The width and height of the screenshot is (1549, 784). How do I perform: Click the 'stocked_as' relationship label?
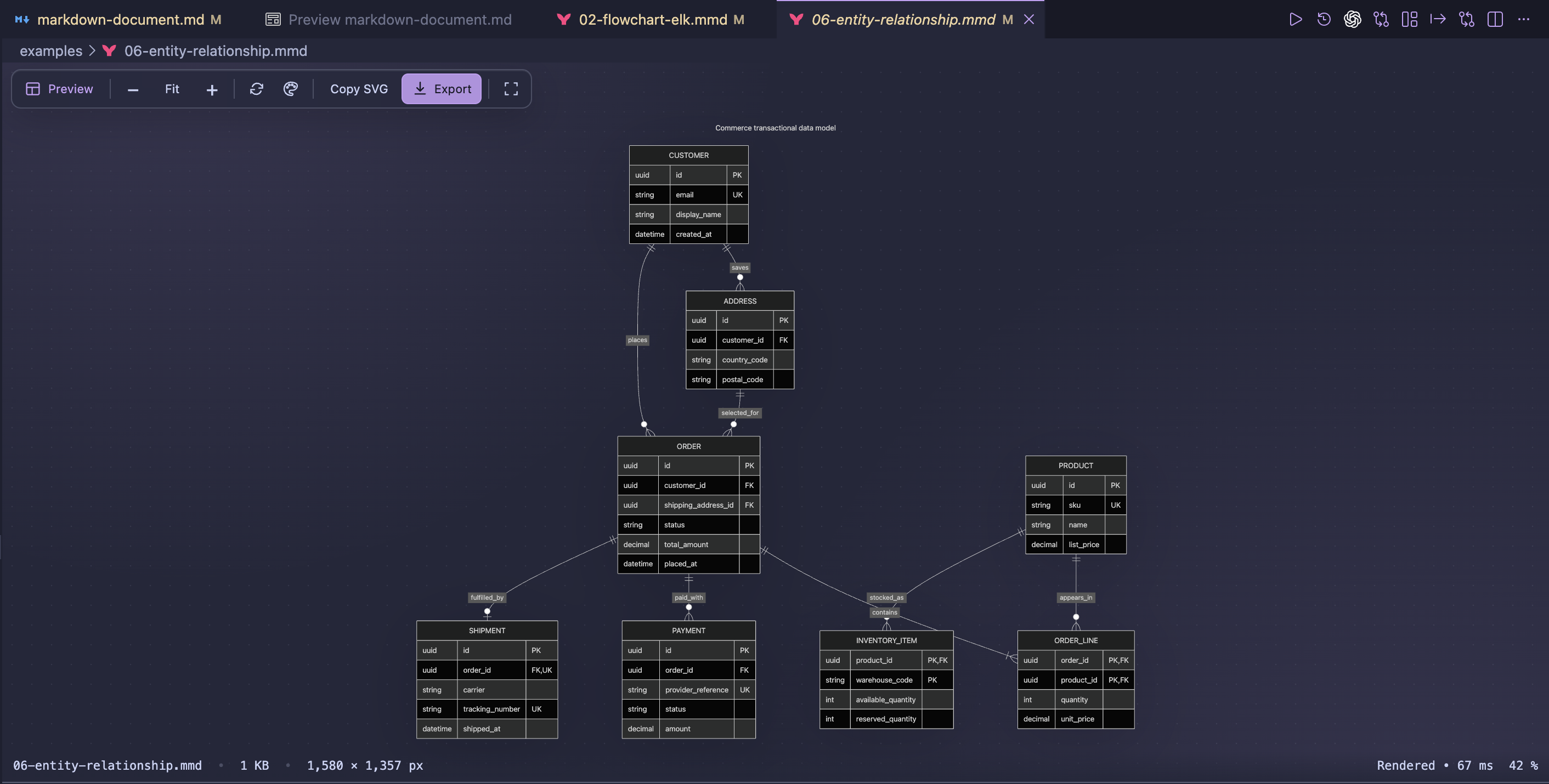[886, 597]
